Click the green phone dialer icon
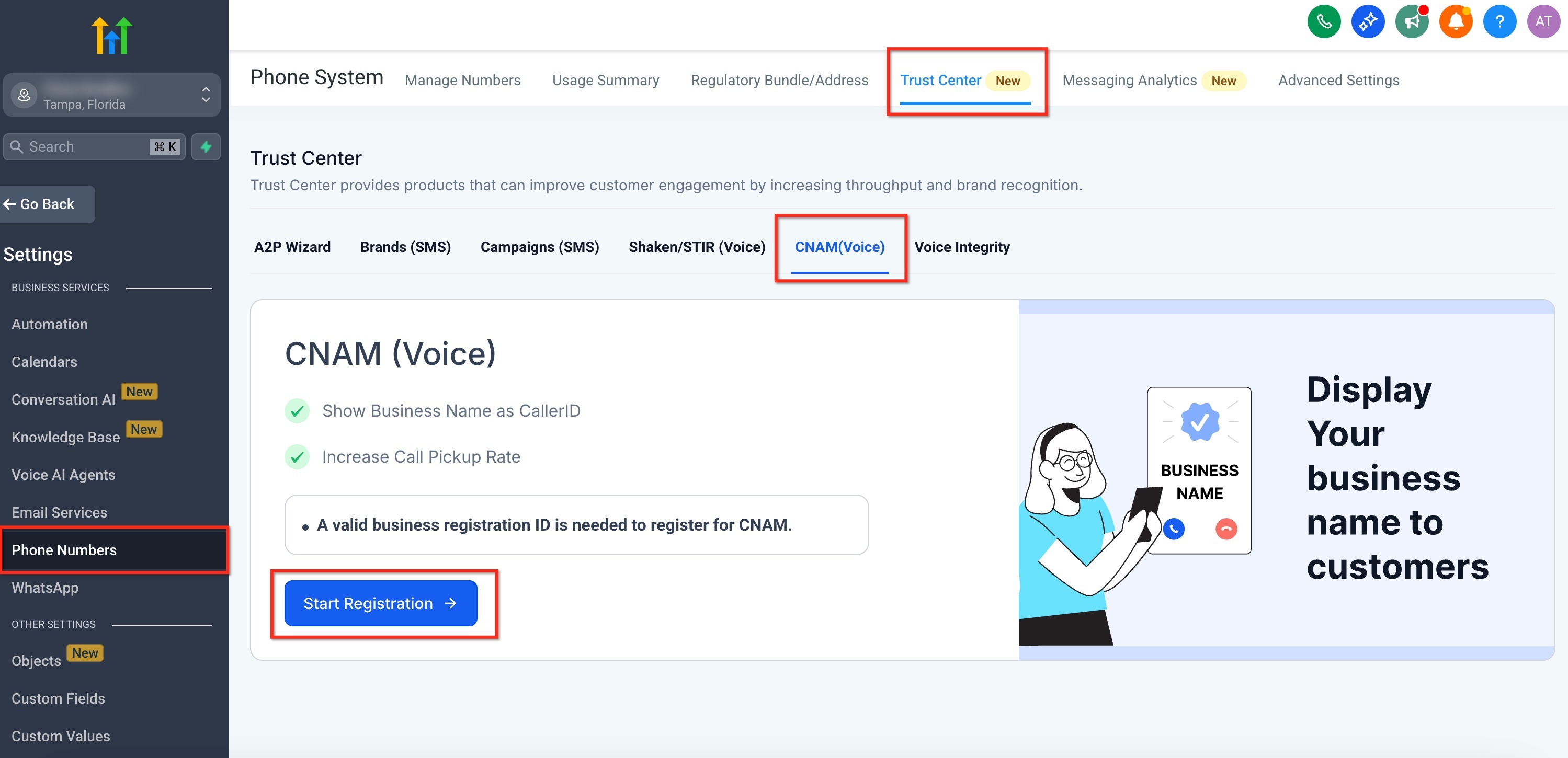1568x758 pixels. [1323, 22]
